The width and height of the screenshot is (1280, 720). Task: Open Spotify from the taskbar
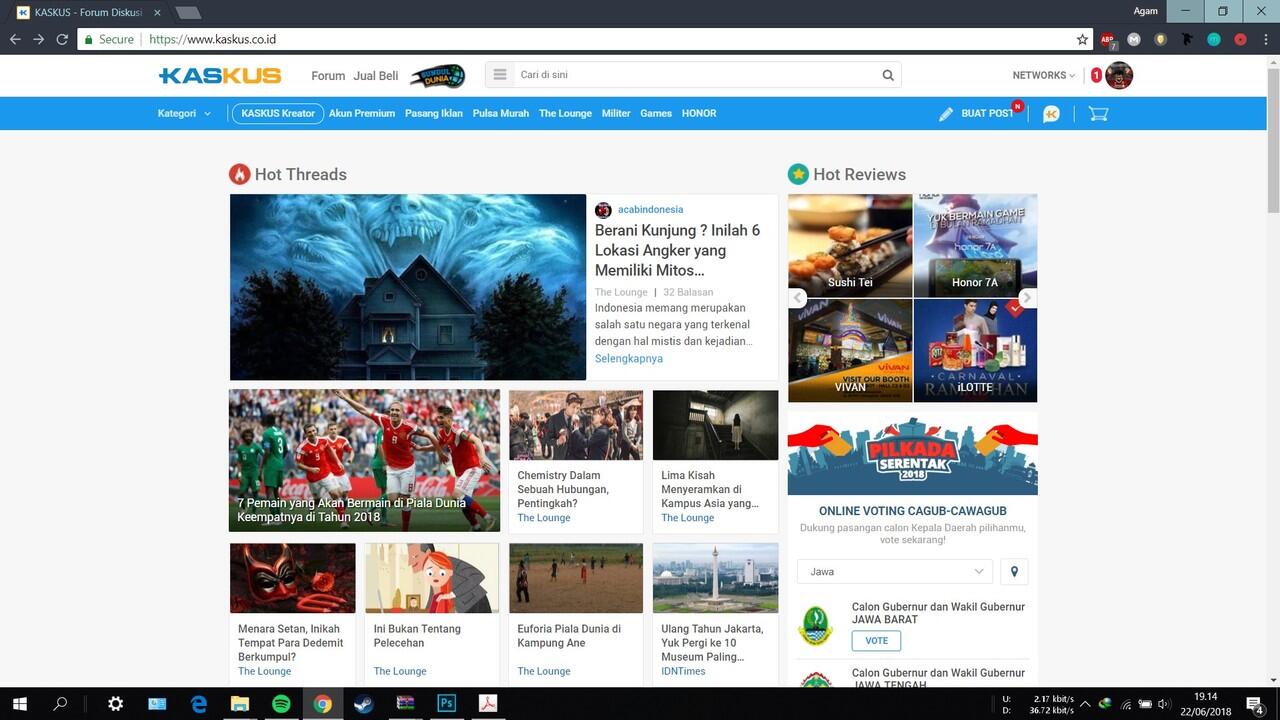(x=281, y=704)
